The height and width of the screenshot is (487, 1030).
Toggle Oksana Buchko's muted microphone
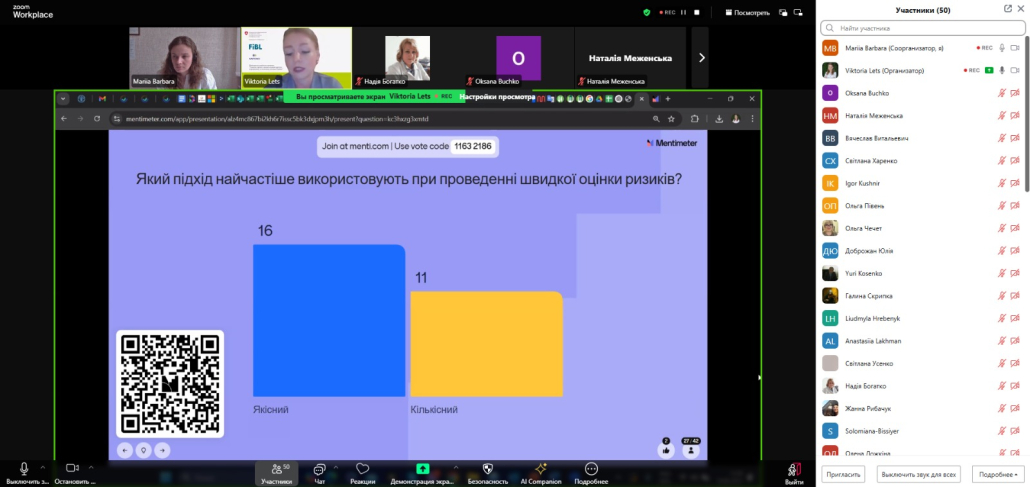(x=1001, y=93)
